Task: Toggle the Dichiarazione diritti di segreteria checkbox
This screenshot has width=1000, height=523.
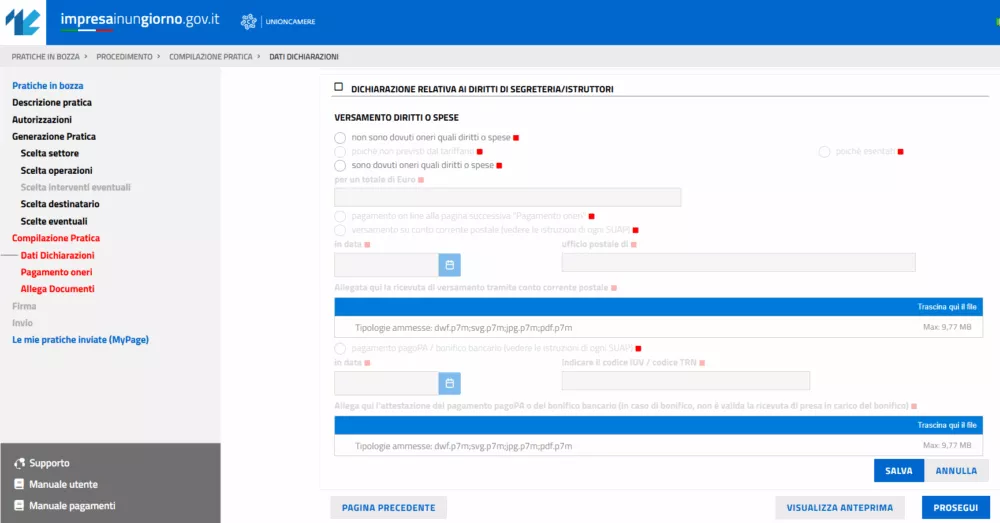Action: pos(339,88)
